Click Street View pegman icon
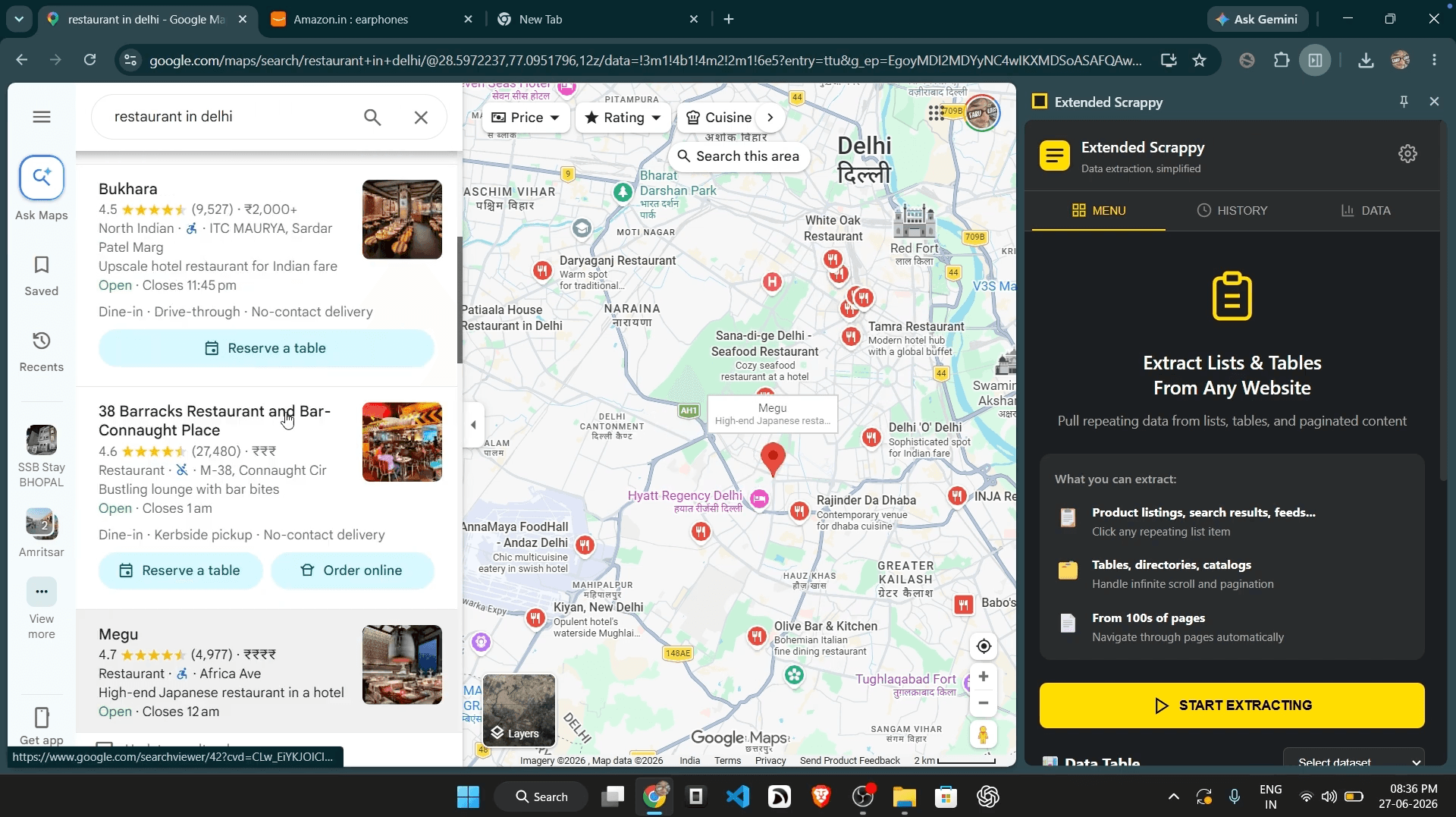Screen dimensions: 1456x817 click(x=984, y=734)
